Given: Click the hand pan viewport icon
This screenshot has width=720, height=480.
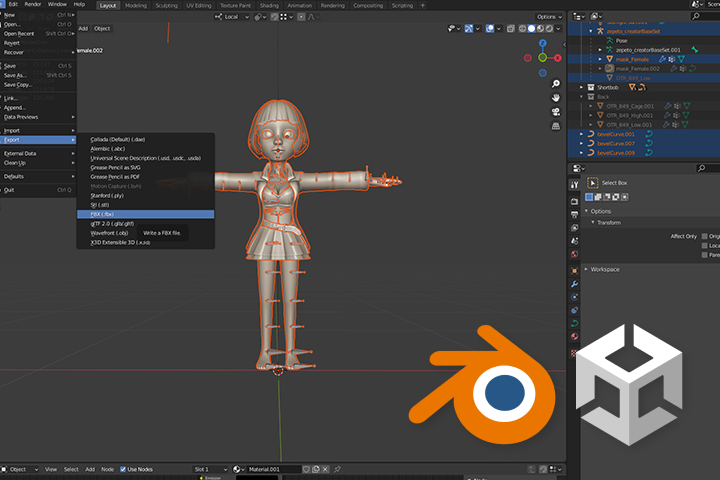Looking at the screenshot, I should 556,98.
